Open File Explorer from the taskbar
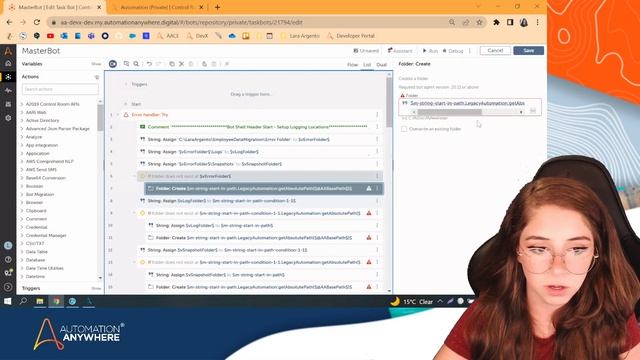This screenshot has height=360, width=640. (40, 301)
